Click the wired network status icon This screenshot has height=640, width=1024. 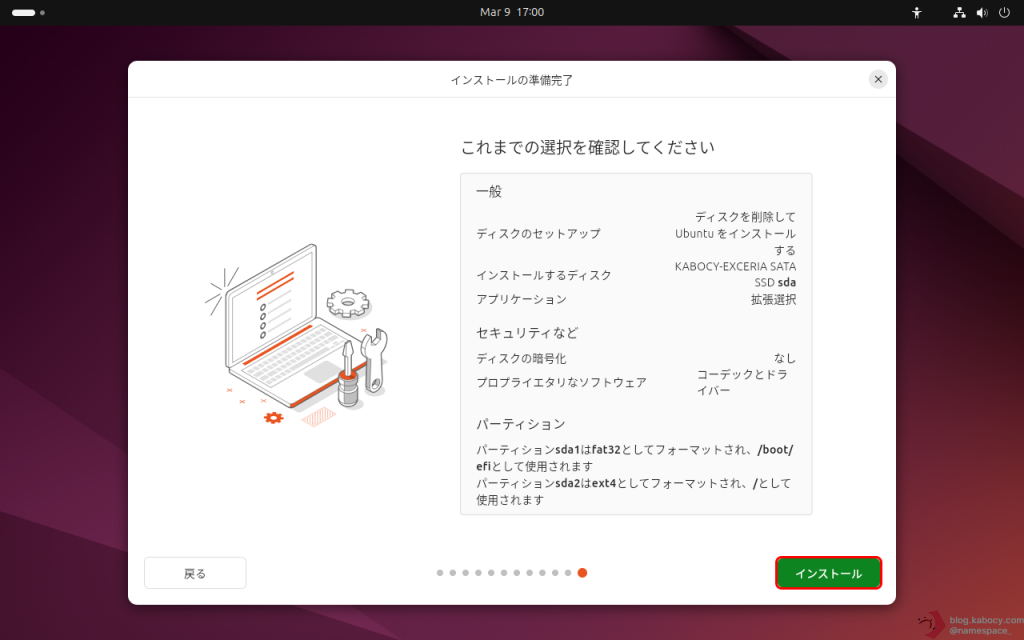click(x=959, y=13)
